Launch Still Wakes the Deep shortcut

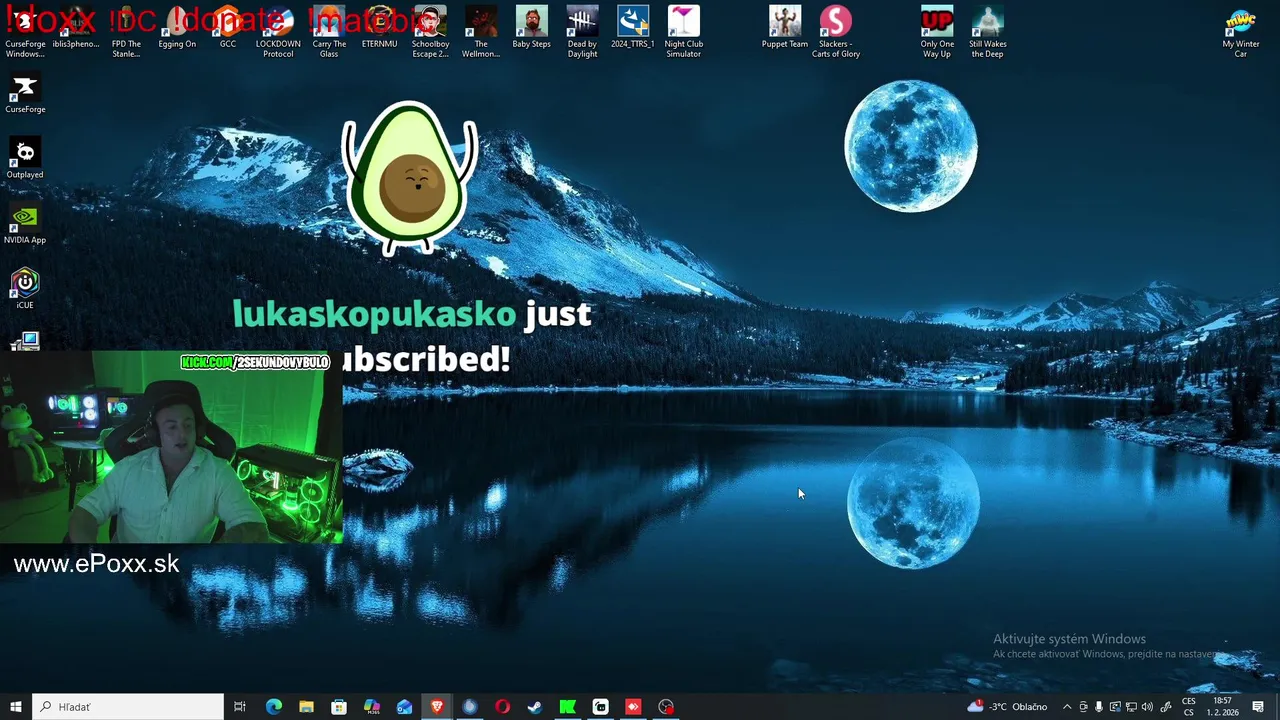pyautogui.click(x=988, y=32)
